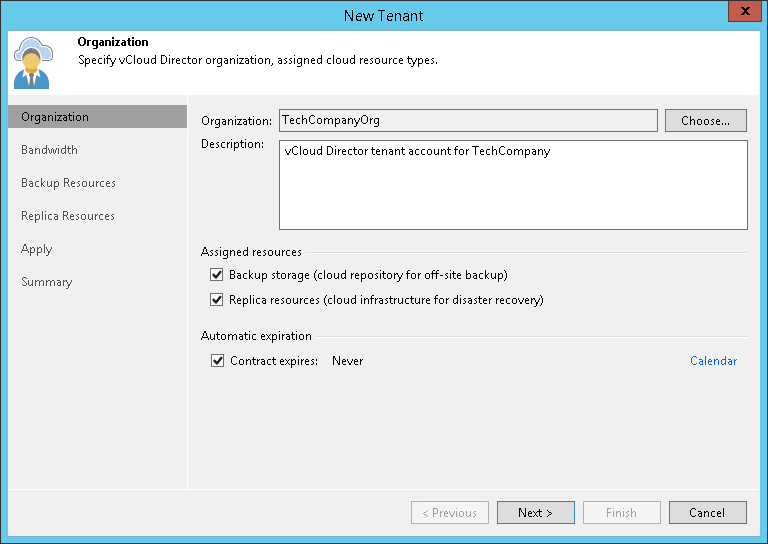
Task: Jump to the Apply step
Action: point(37,249)
